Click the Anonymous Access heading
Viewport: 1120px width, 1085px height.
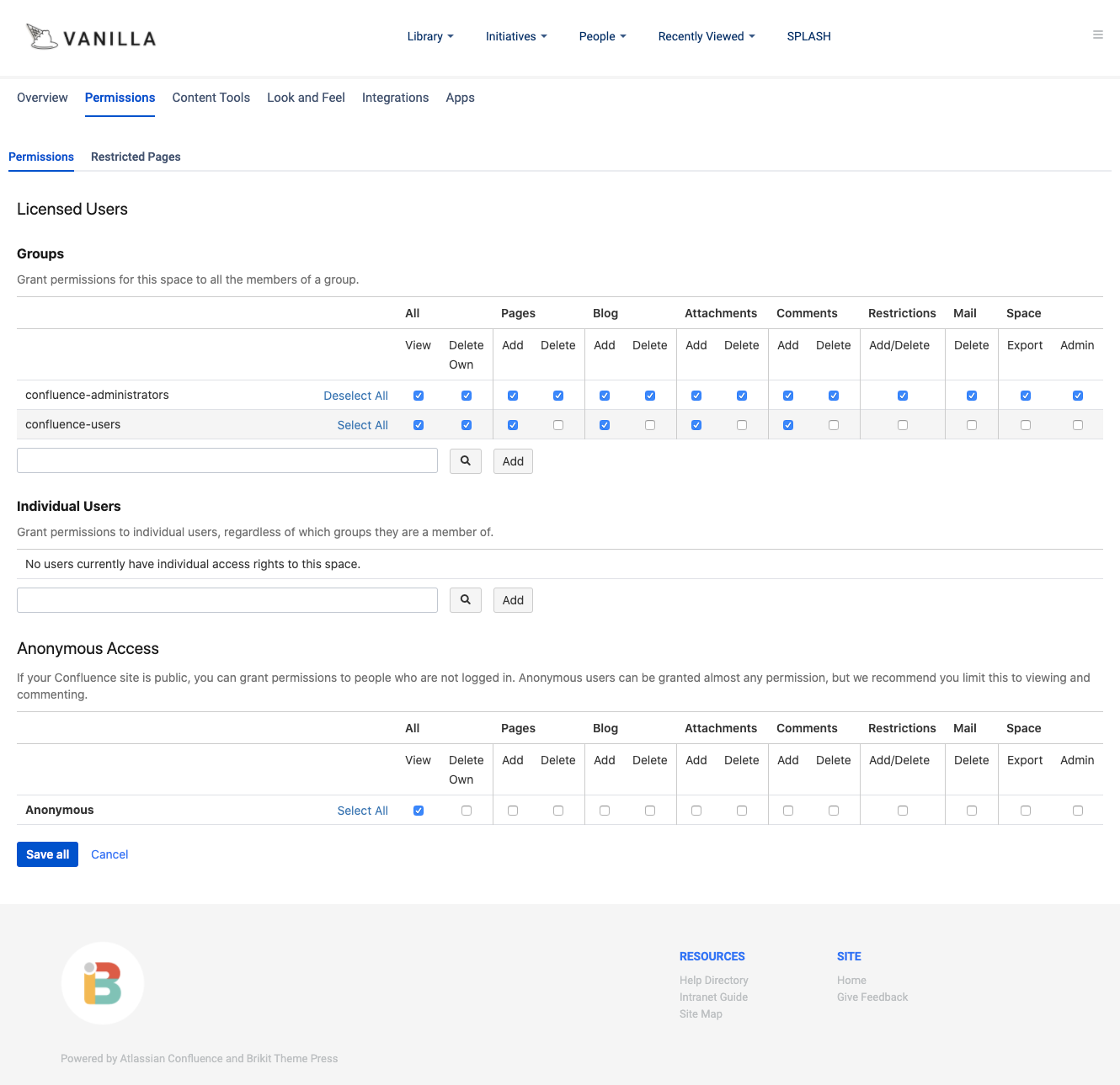pyautogui.click(x=88, y=648)
